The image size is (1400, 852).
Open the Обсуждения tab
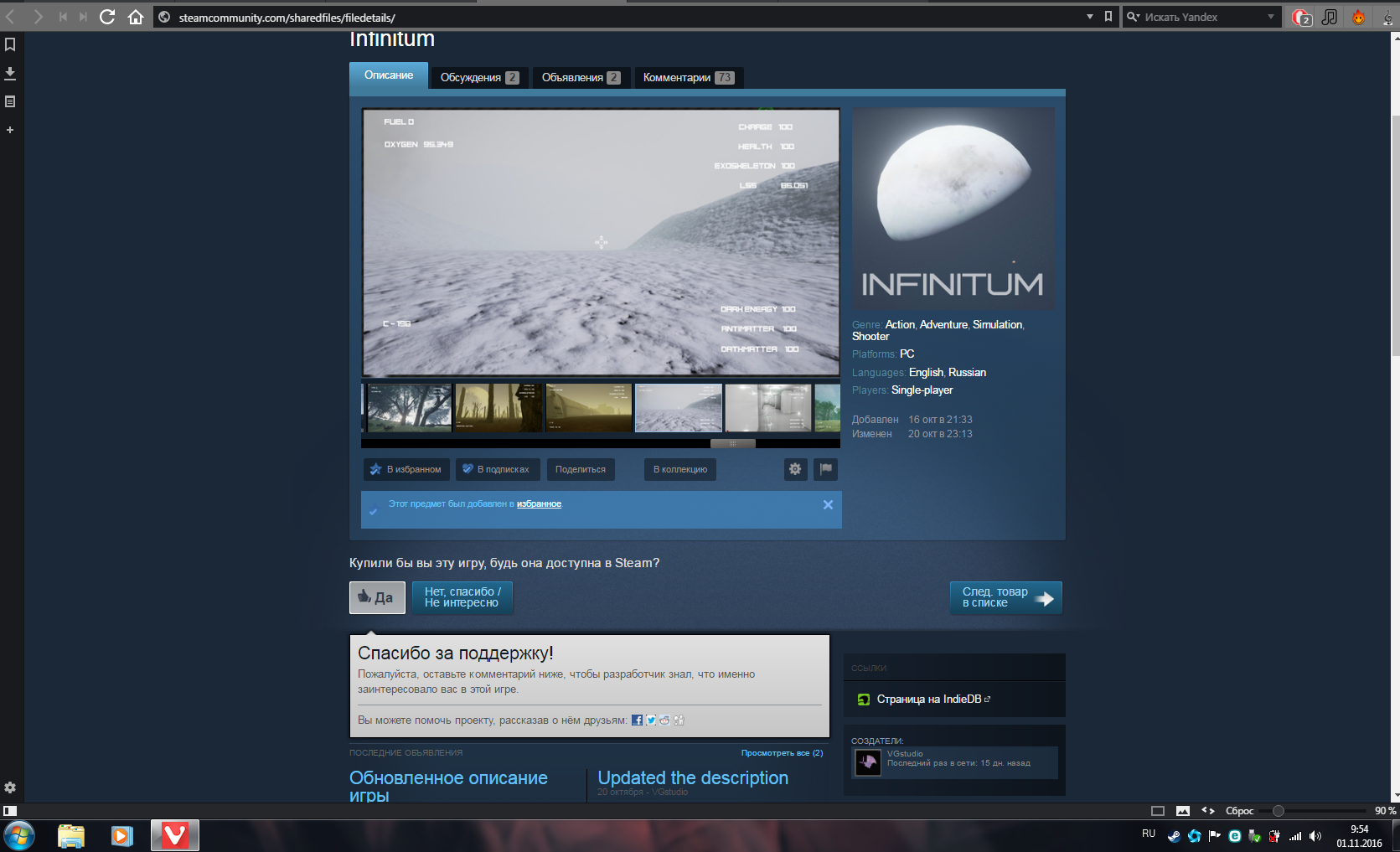[x=479, y=77]
